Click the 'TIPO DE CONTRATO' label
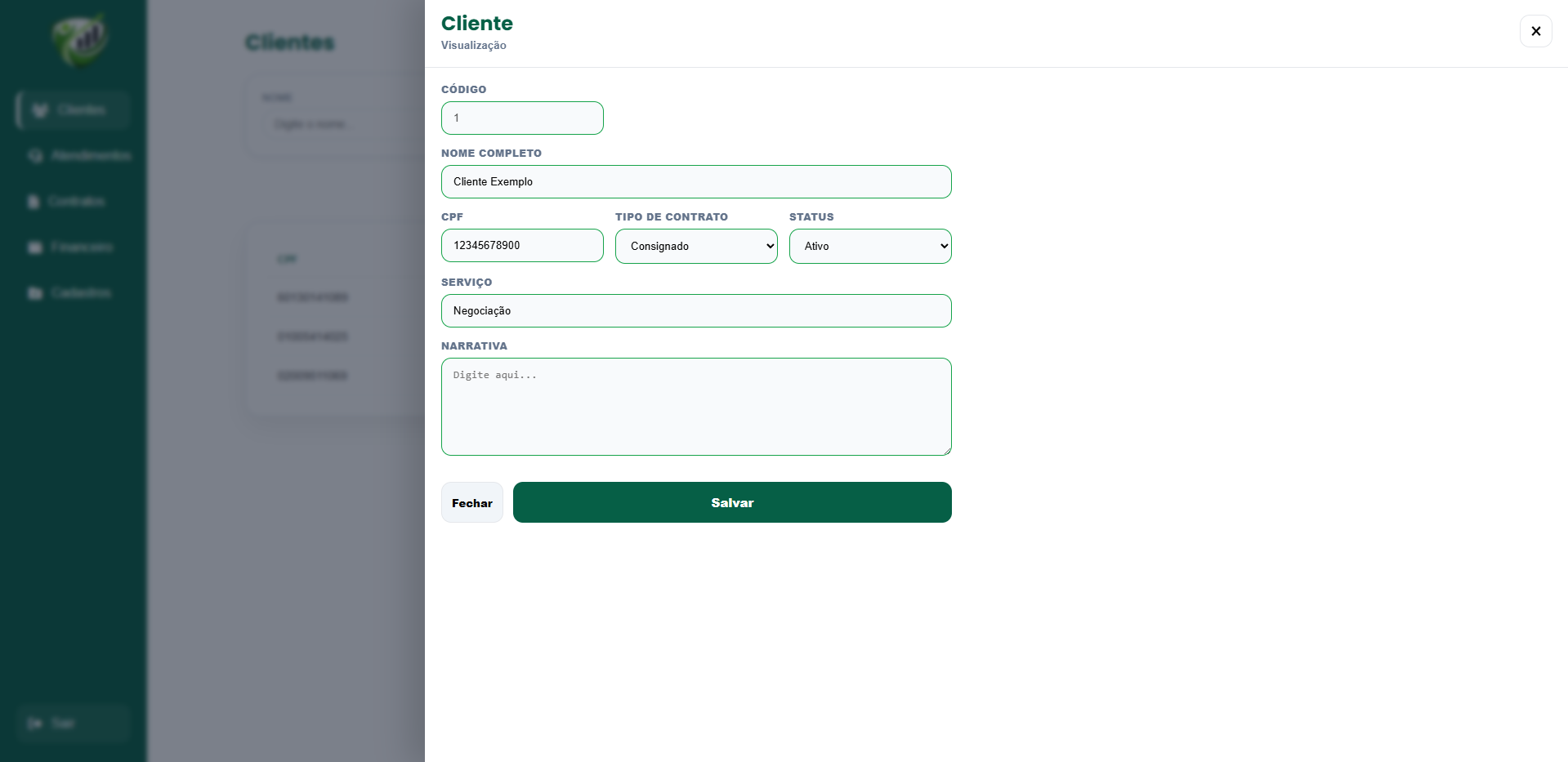This screenshot has height=762, width=1568. point(672,216)
